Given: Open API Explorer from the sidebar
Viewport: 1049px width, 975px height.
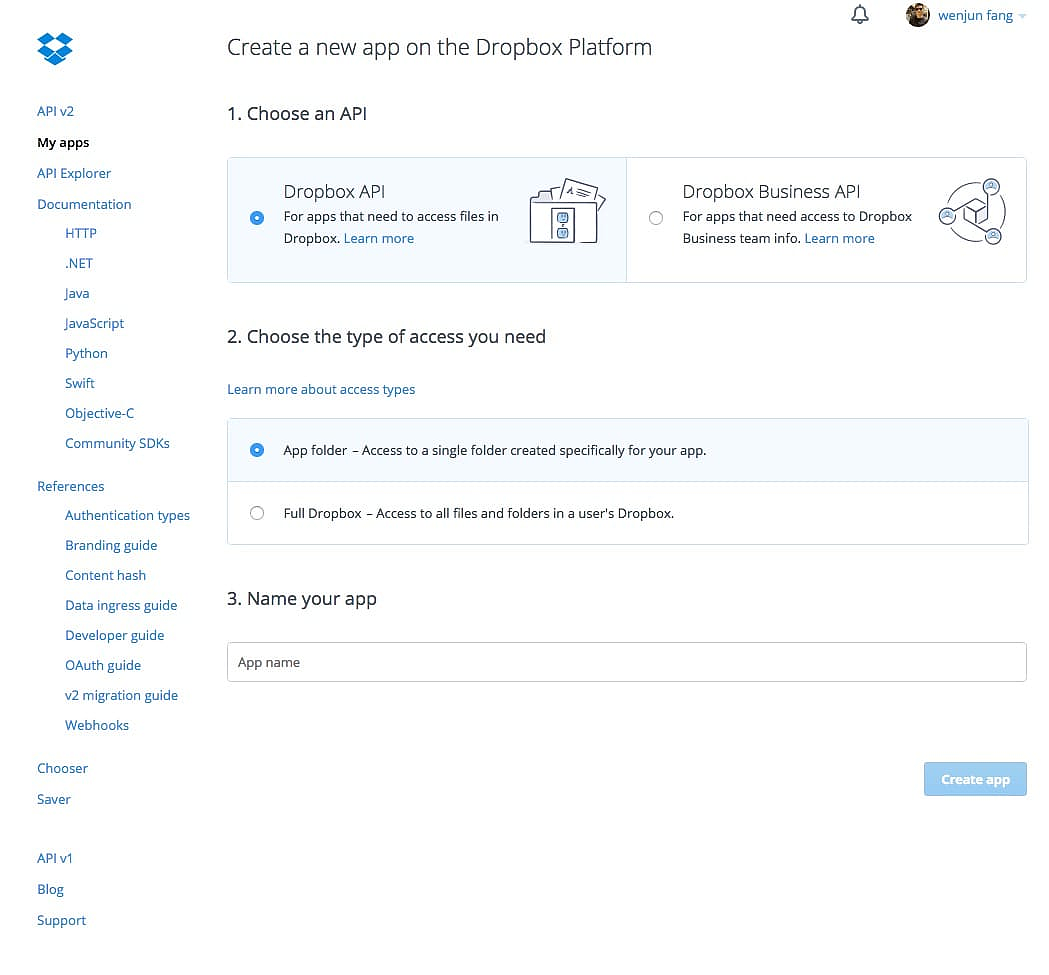Looking at the screenshot, I should coord(74,173).
